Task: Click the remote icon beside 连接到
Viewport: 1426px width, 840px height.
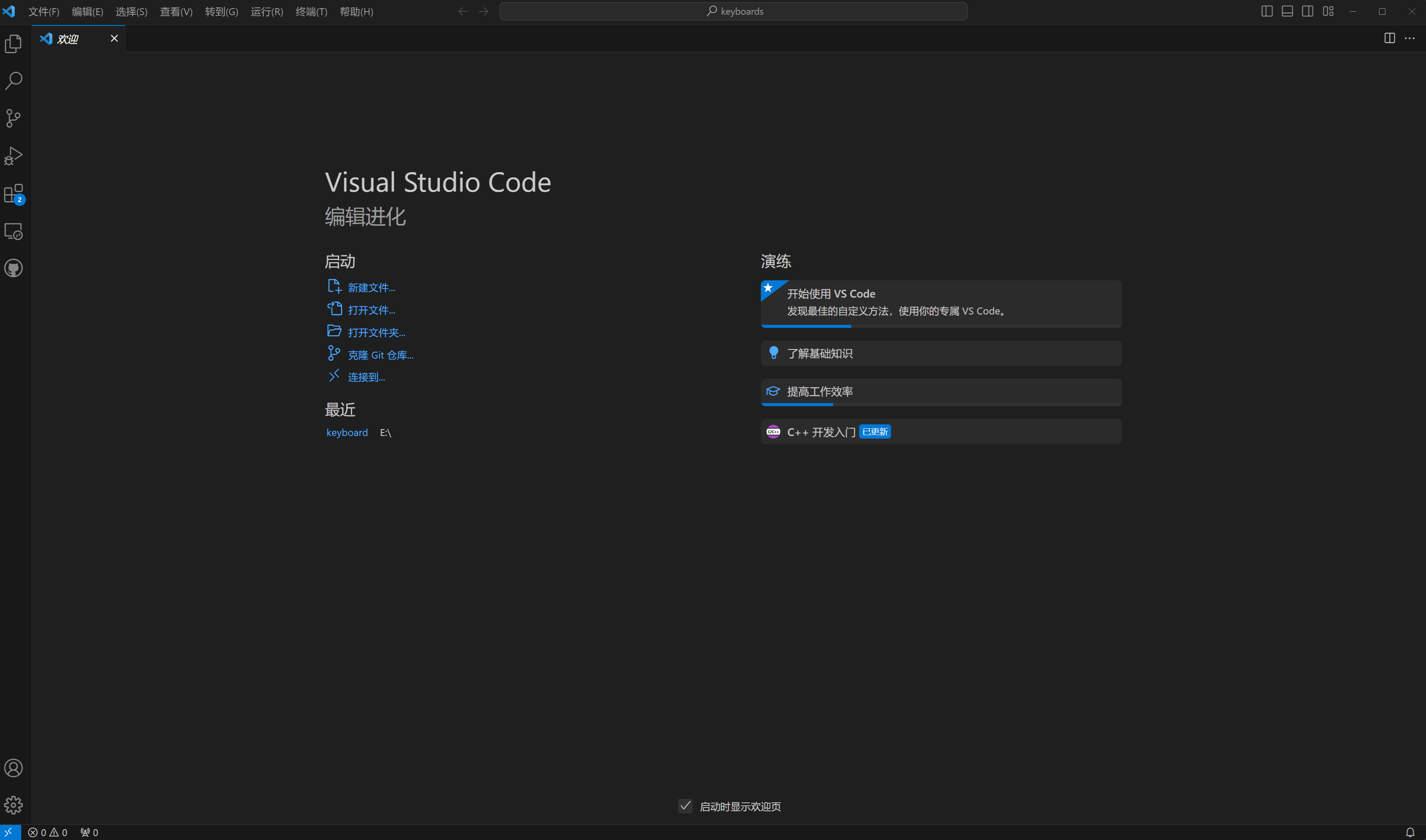Action: (x=334, y=376)
